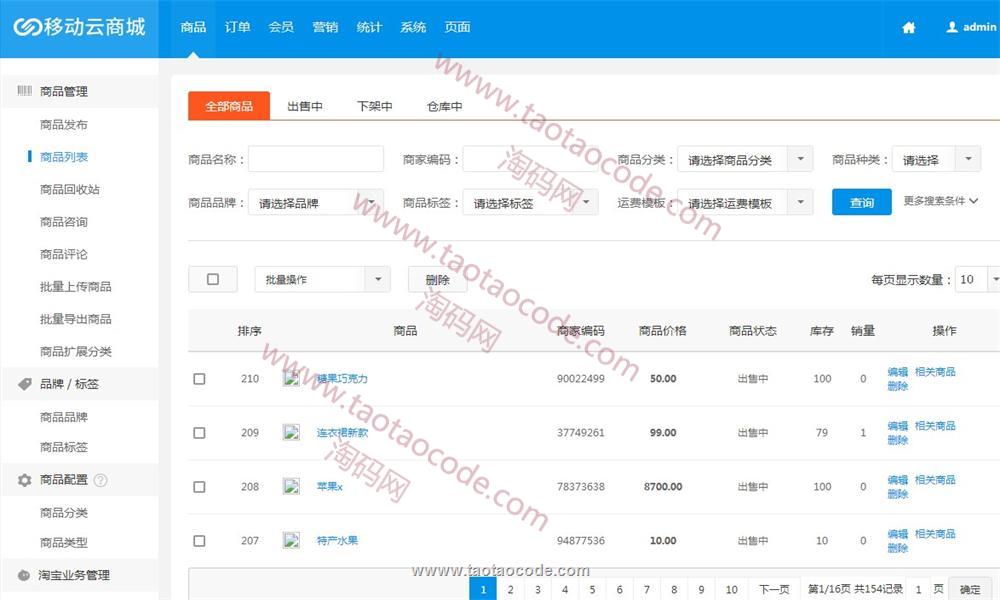This screenshot has height=600, width=1000.
Task: Click the 淘宝业务管理 sidebar icon
Action: pyautogui.click(x=24, y=575)
